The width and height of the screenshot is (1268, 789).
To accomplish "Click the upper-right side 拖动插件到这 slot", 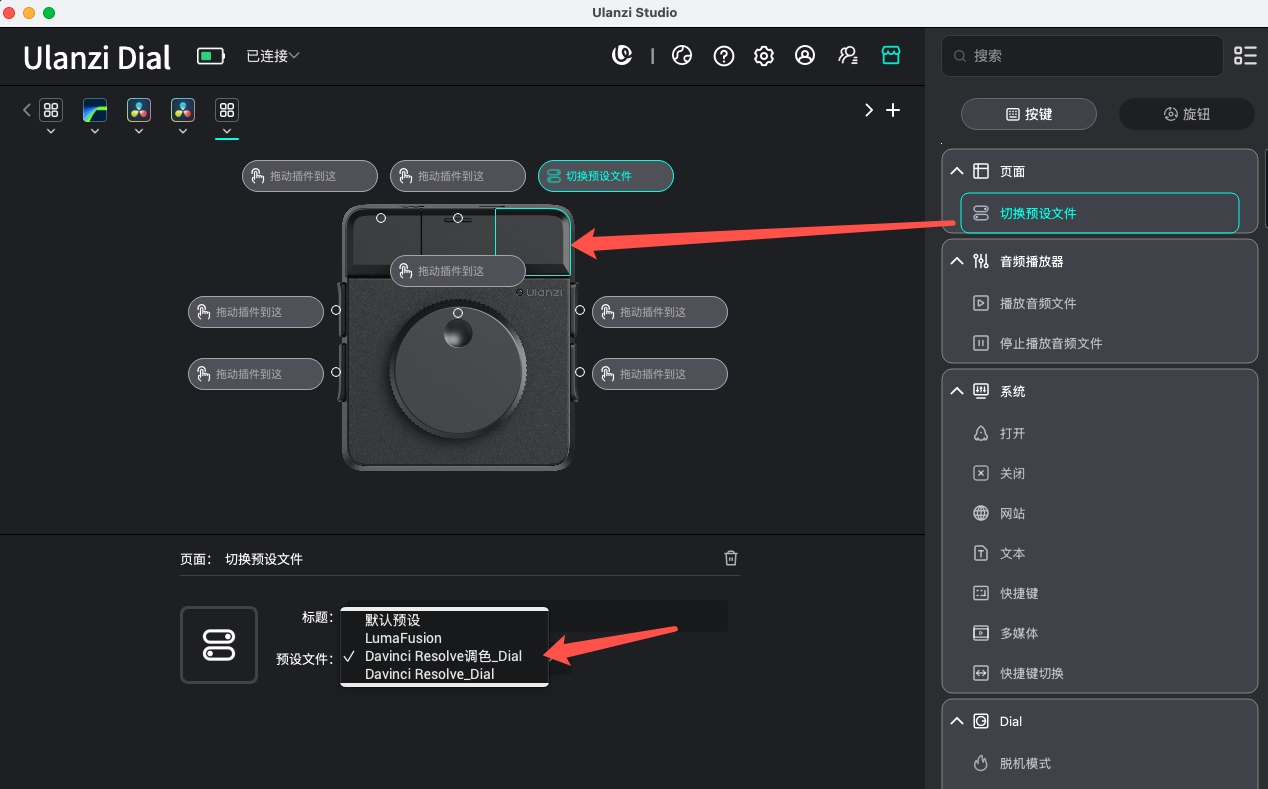I will click(x=660, y=312).
